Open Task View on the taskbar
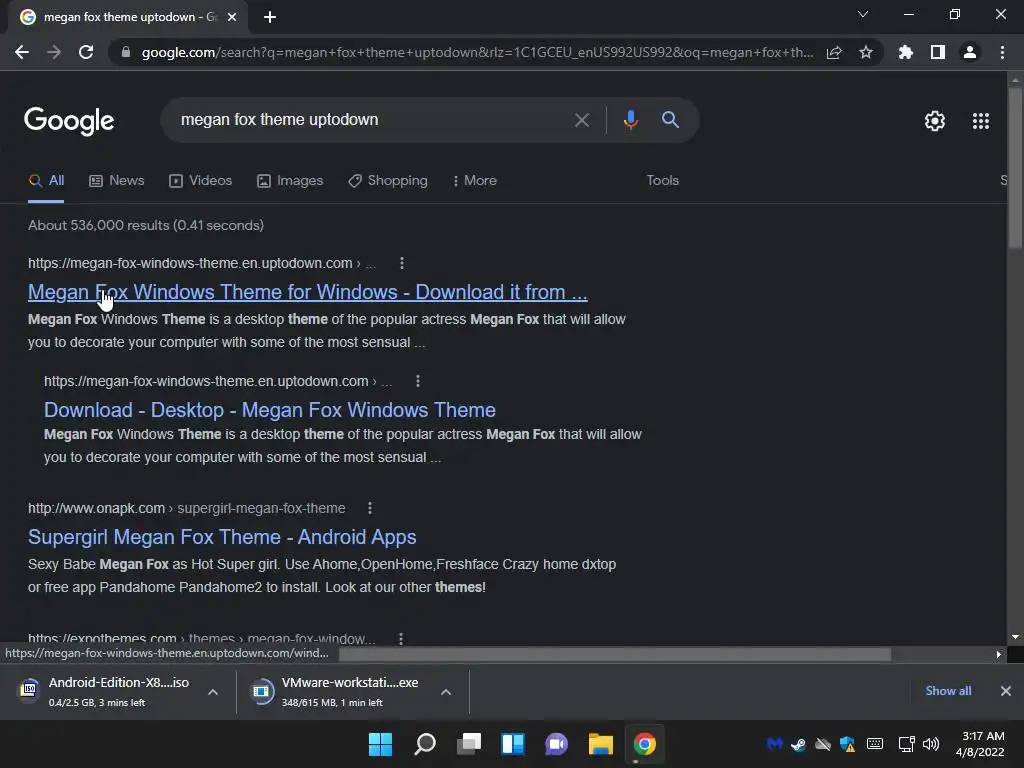This screenshot has width=1024, height=768. tap(469, 744)
